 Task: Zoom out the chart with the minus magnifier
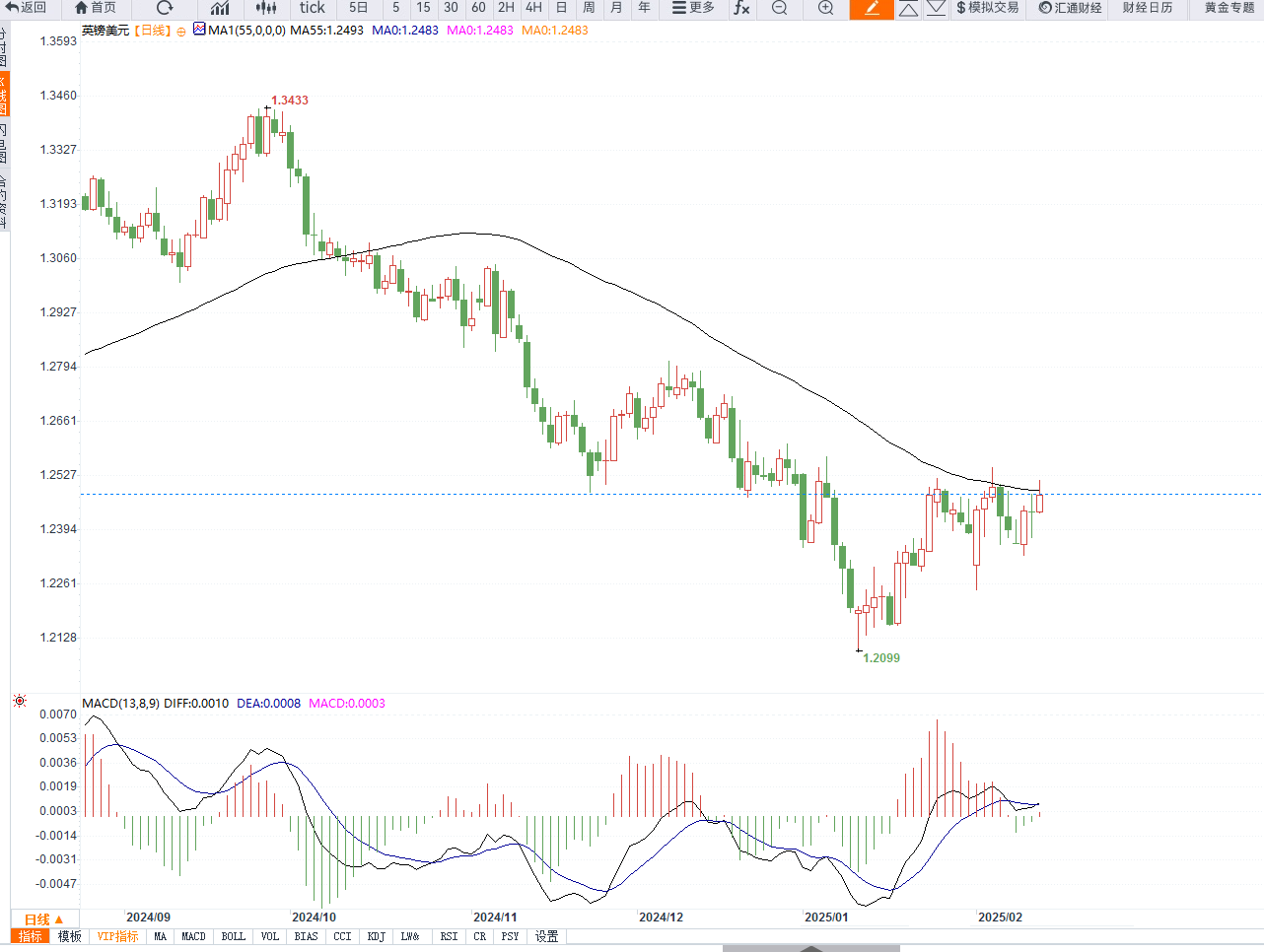click(x=779, y=8)
